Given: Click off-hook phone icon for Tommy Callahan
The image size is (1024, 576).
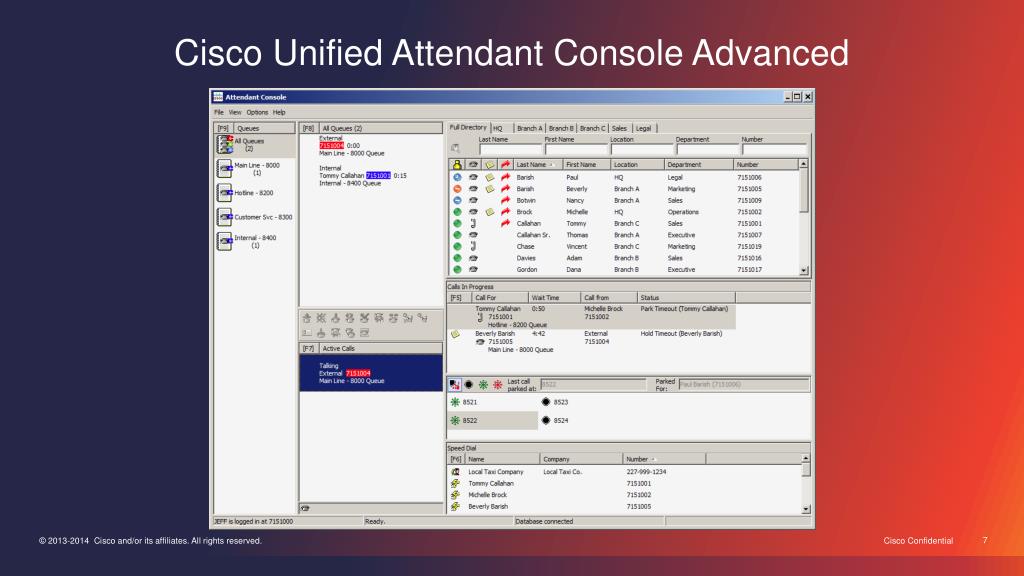Looking at the screenshot, I should click(473, 224).
